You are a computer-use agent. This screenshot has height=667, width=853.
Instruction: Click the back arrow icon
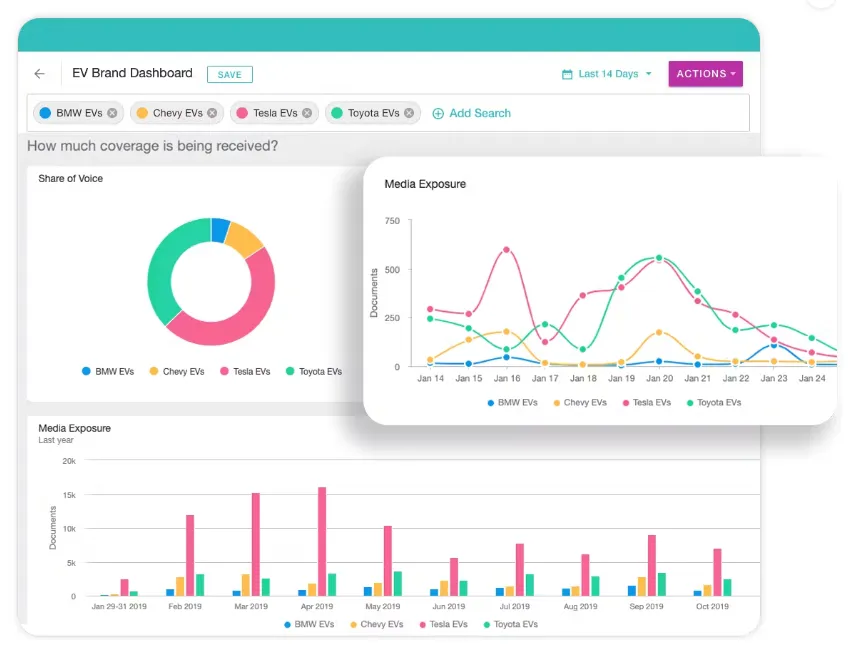click(39, 73)
